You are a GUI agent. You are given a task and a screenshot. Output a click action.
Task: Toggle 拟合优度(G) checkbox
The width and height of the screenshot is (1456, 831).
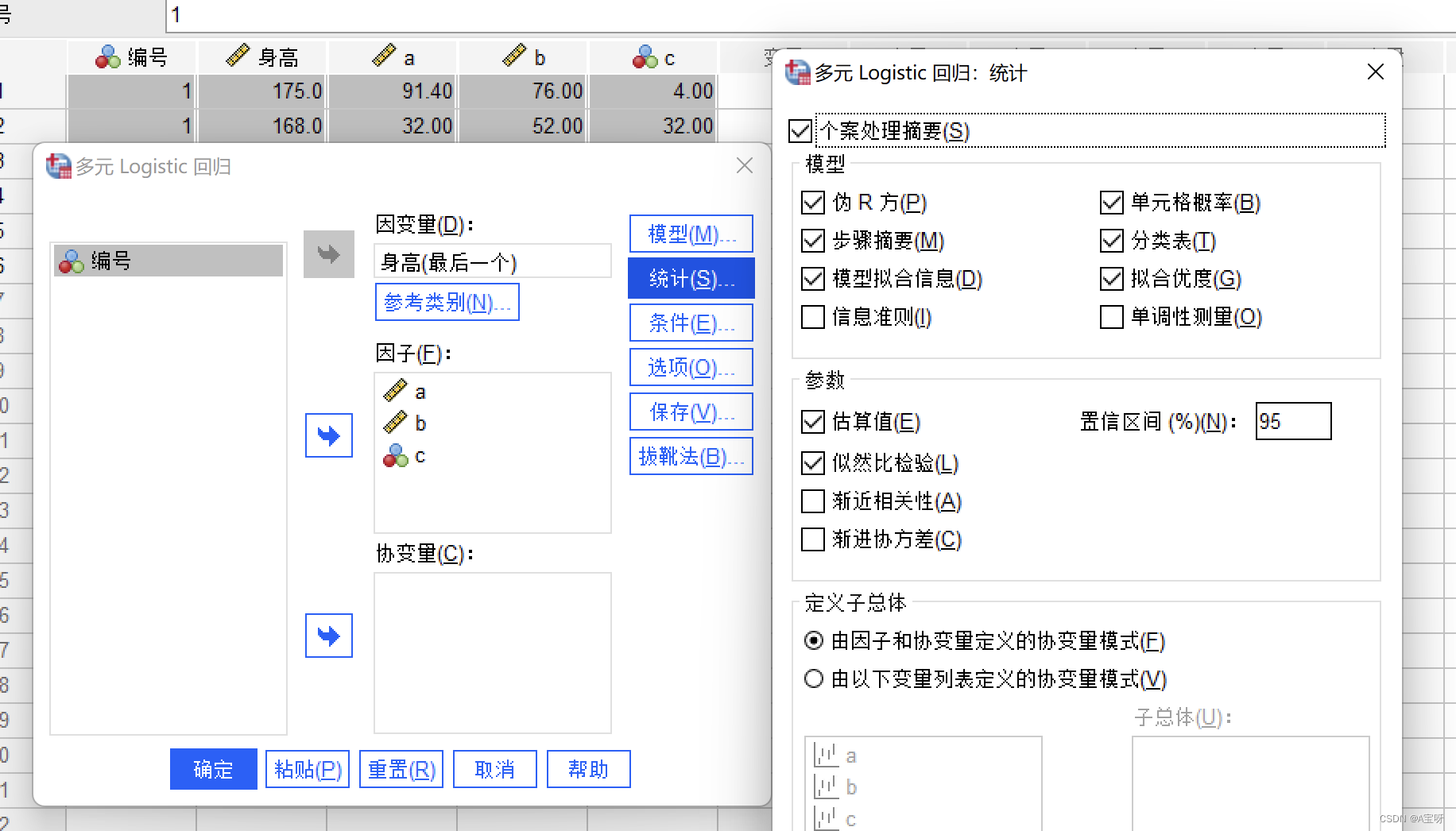1112,279
